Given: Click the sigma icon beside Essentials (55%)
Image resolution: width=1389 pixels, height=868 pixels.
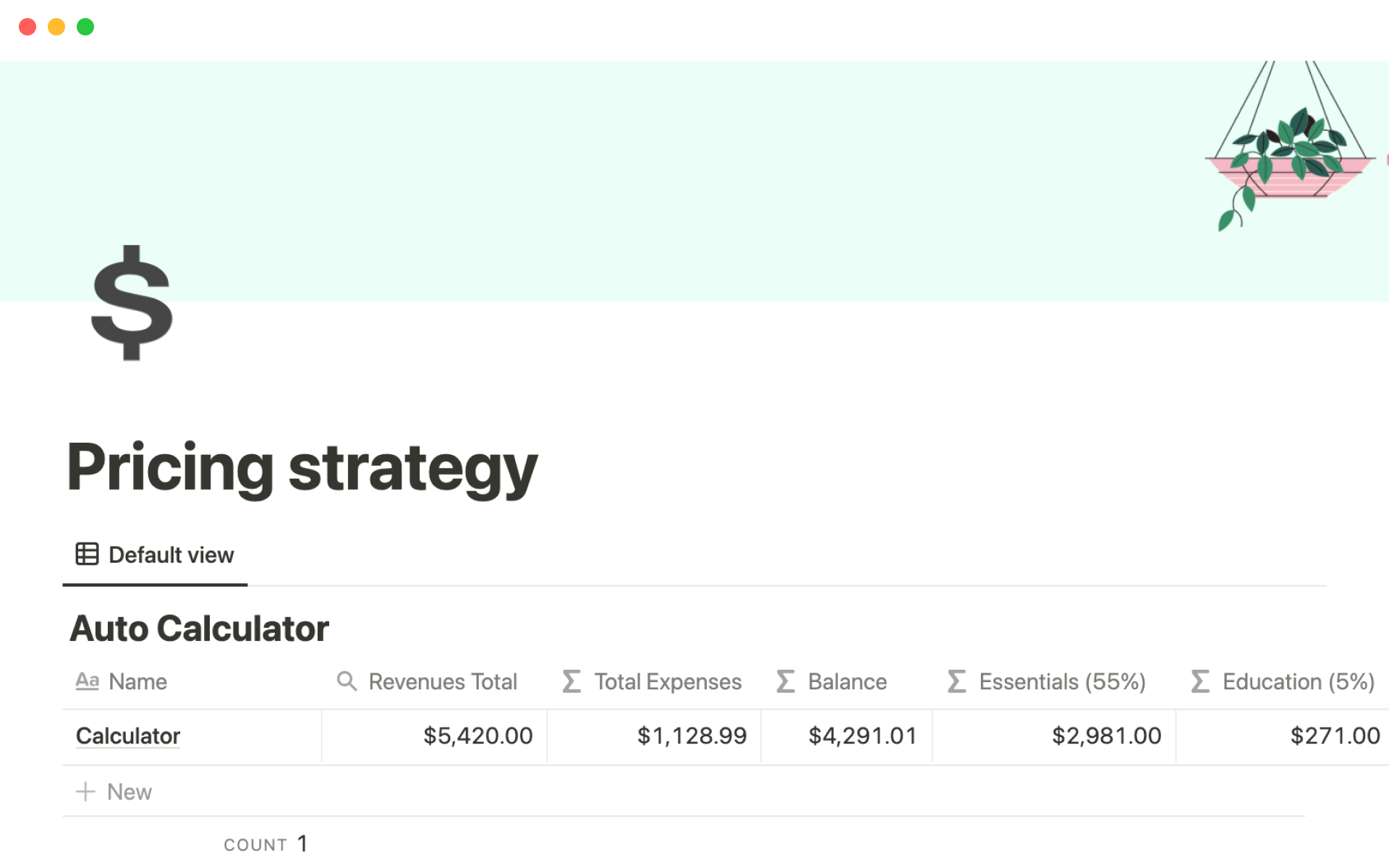Looking at the screenshot, I should point(956,681).
